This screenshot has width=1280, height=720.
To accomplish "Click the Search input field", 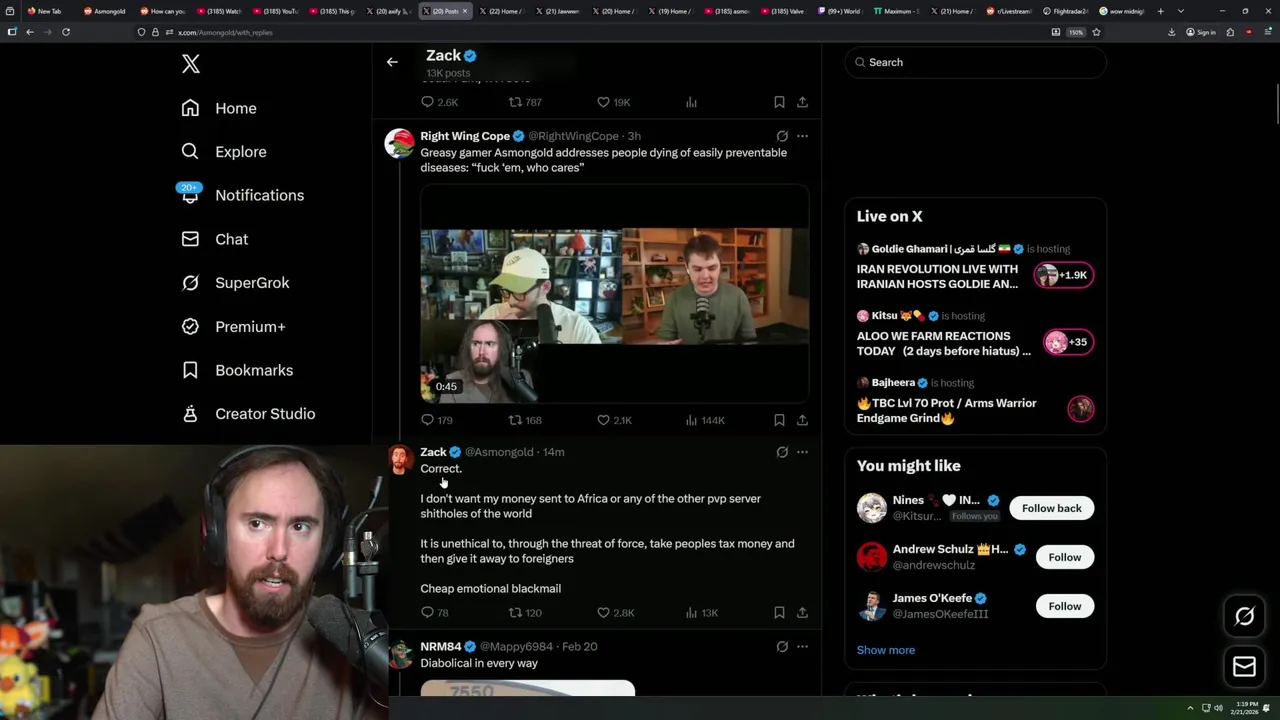I will pos(975,62).
